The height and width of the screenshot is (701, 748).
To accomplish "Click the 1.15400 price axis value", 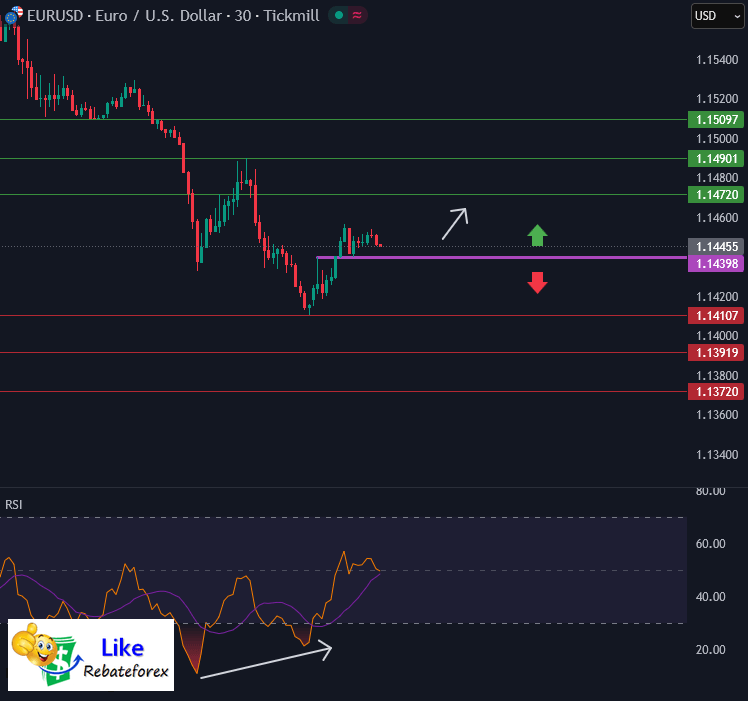I will click(x=717, y=60).
